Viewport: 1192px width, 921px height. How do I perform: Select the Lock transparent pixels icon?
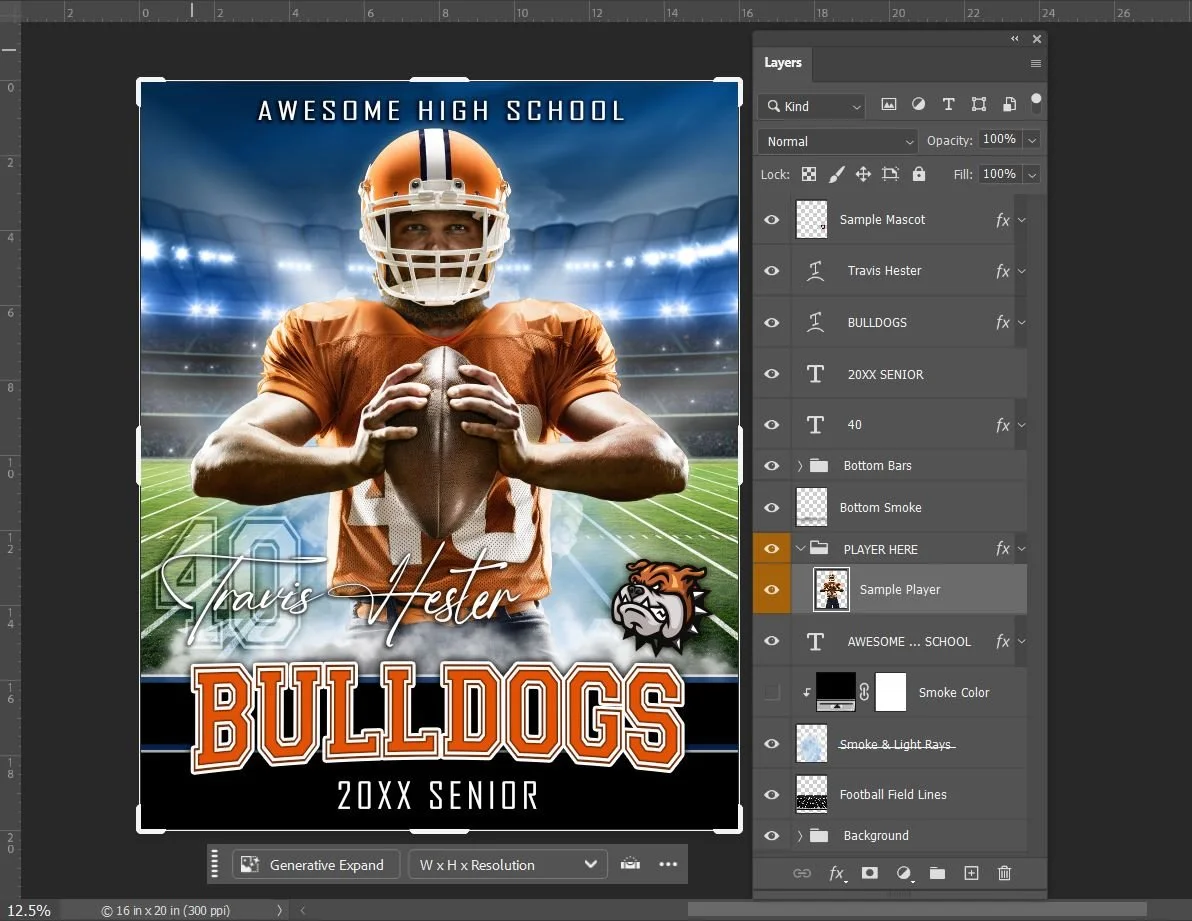(x=809, y=174)
